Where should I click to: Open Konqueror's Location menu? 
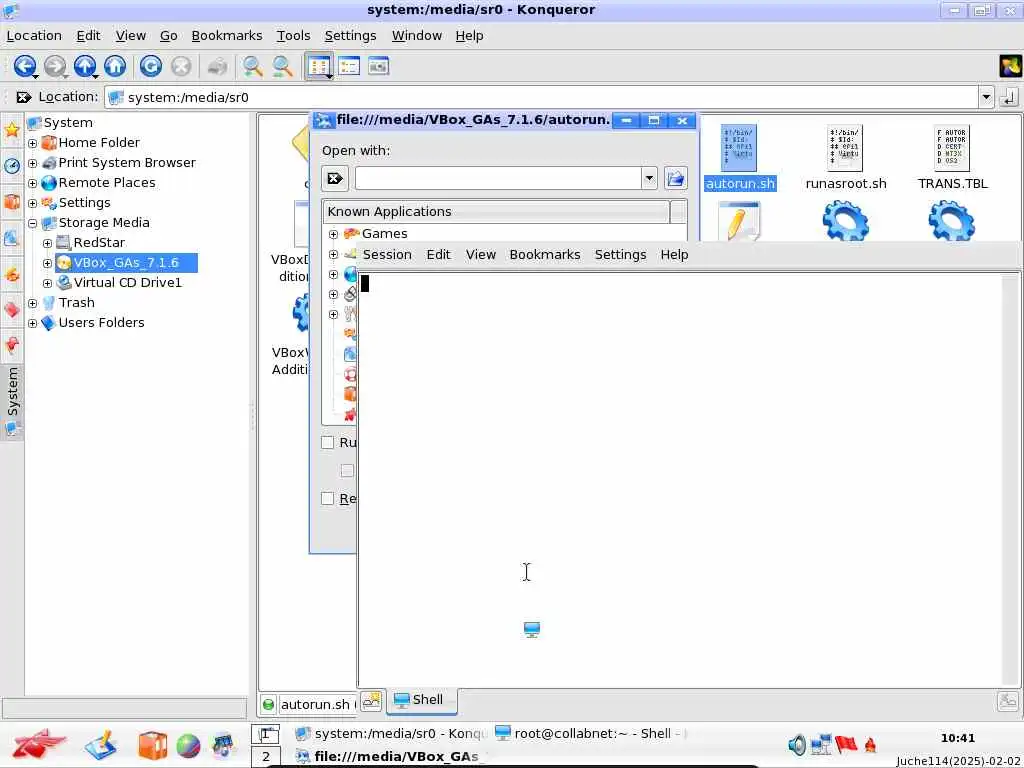(34, 36)
